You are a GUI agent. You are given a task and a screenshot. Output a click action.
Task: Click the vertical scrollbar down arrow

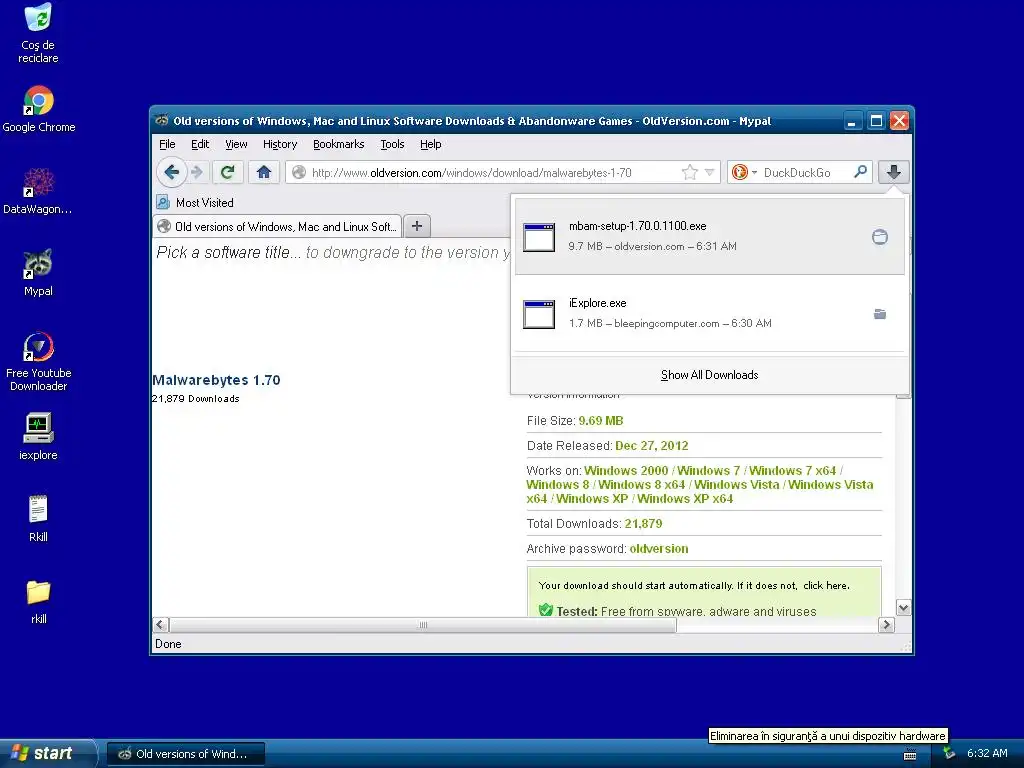903,608
